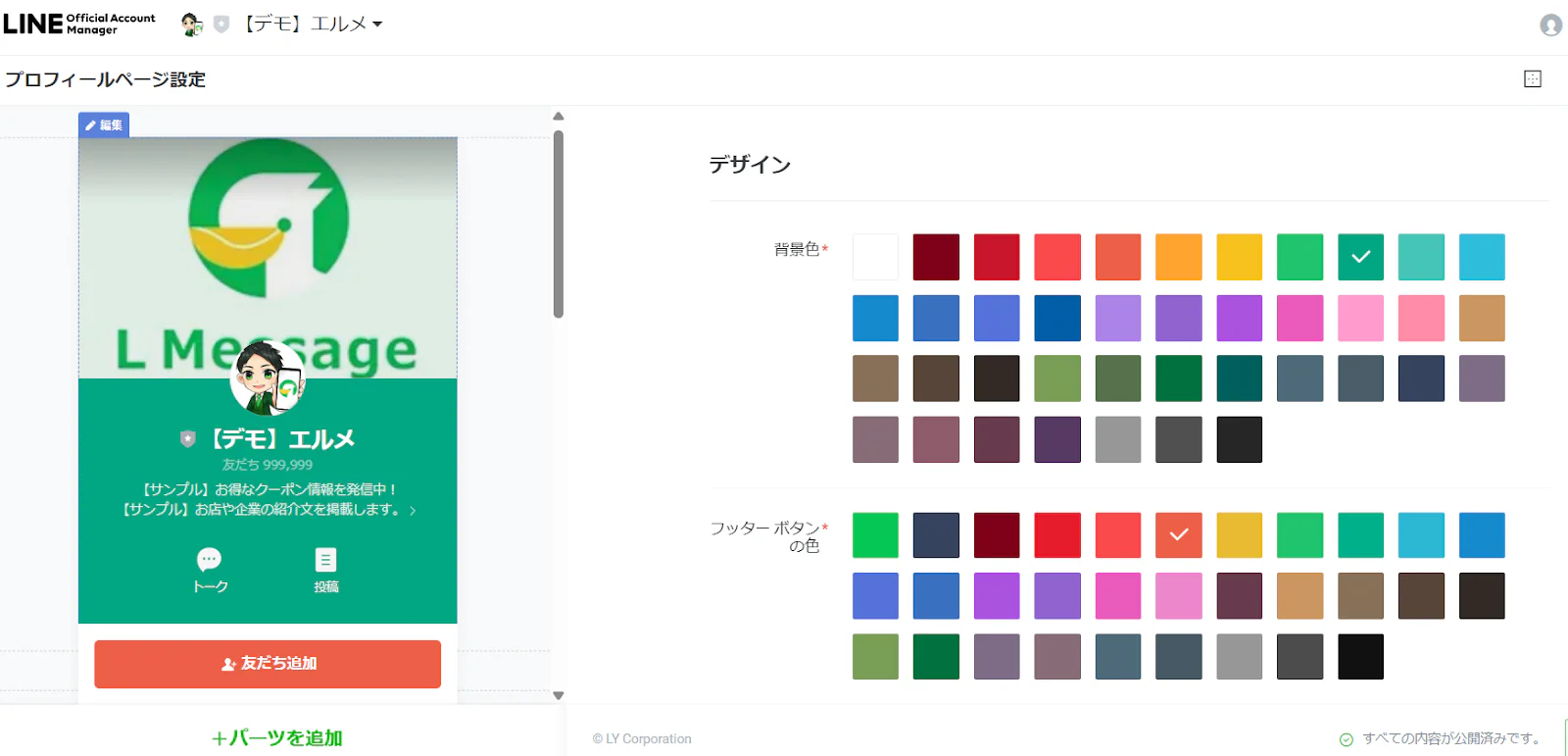This screenshot has height=756, width=1568.
Task: Select sky cyan background swatch
Action: (1482, 257)
